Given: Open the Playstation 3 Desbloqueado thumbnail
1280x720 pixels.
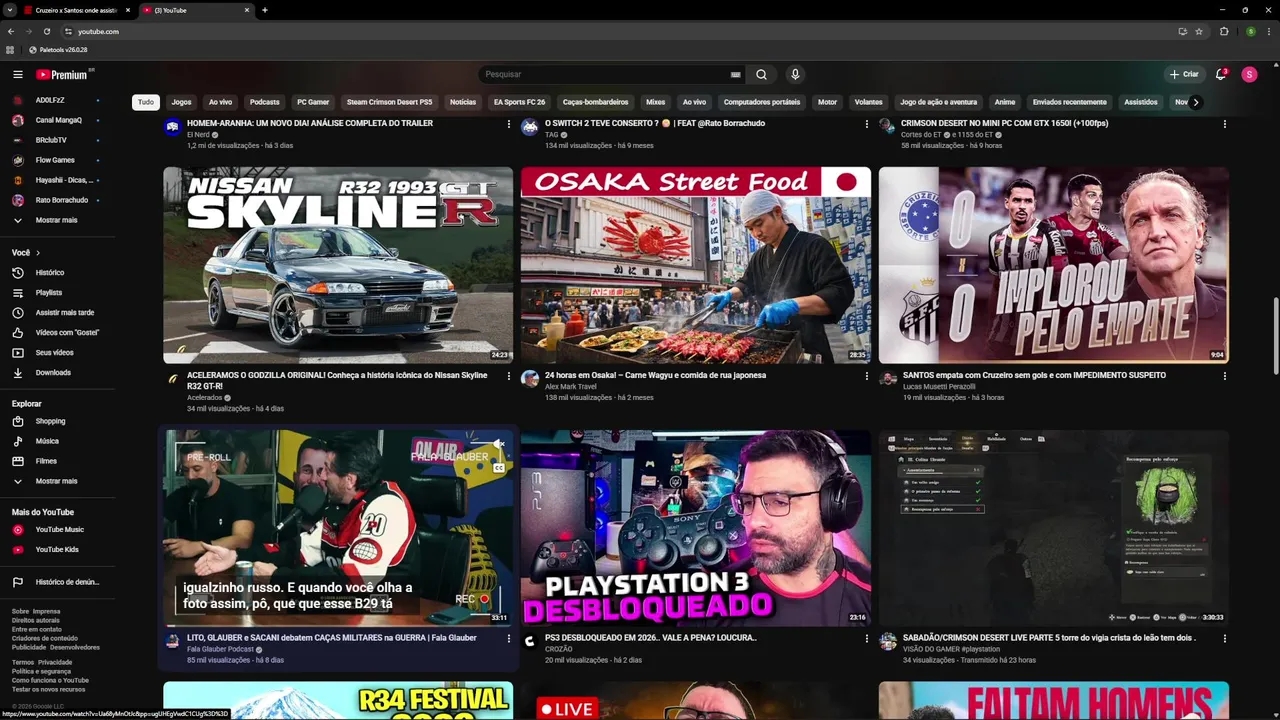Looking at the screenshot, I should pyautogui.click(x=695, y=528).
